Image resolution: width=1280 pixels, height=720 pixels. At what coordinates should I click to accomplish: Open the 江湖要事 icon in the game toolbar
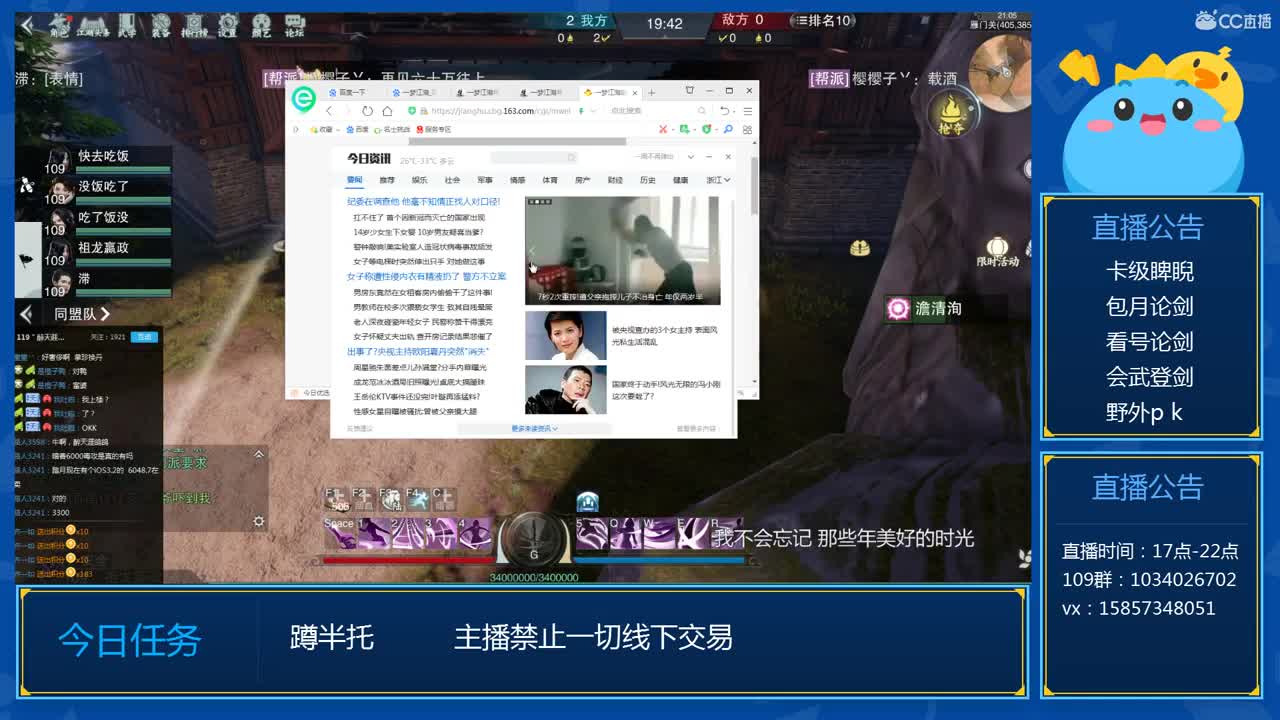coord(94,22)
